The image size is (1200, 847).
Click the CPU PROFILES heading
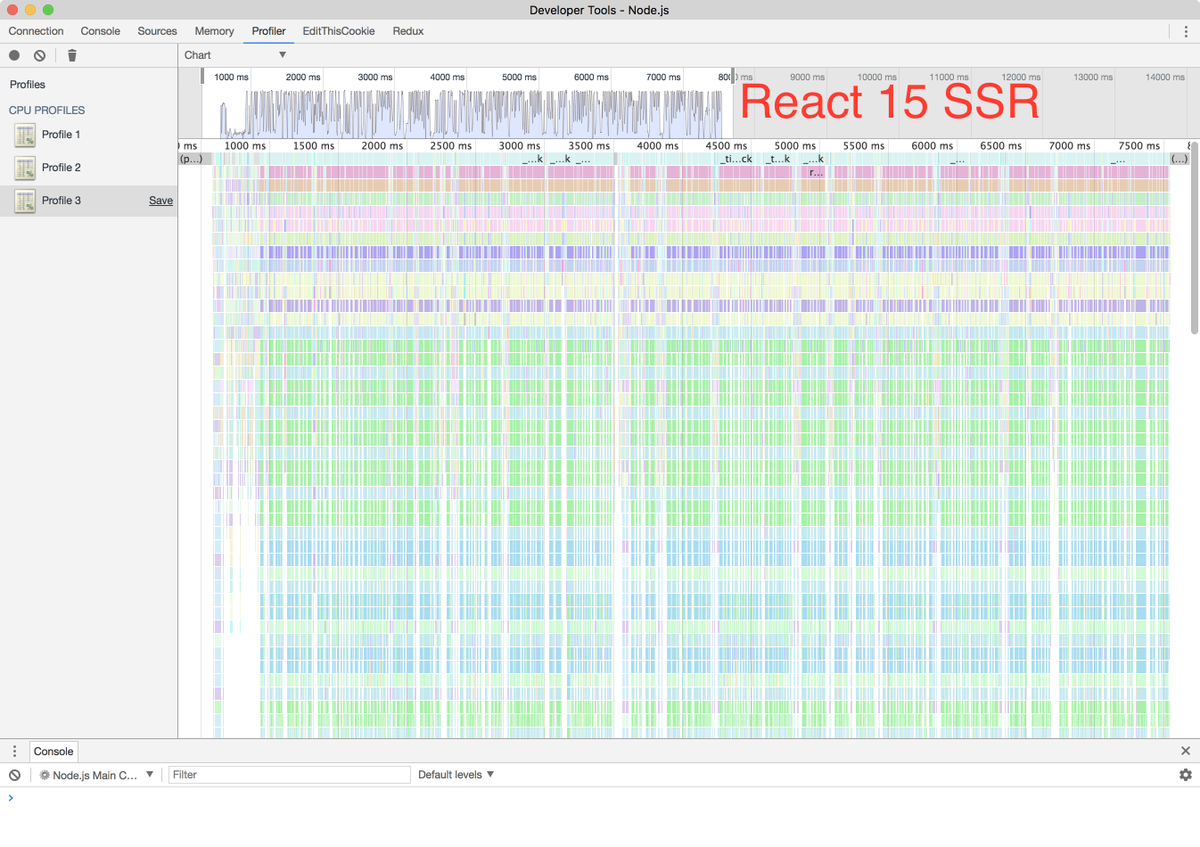click(x=47, y=111)
